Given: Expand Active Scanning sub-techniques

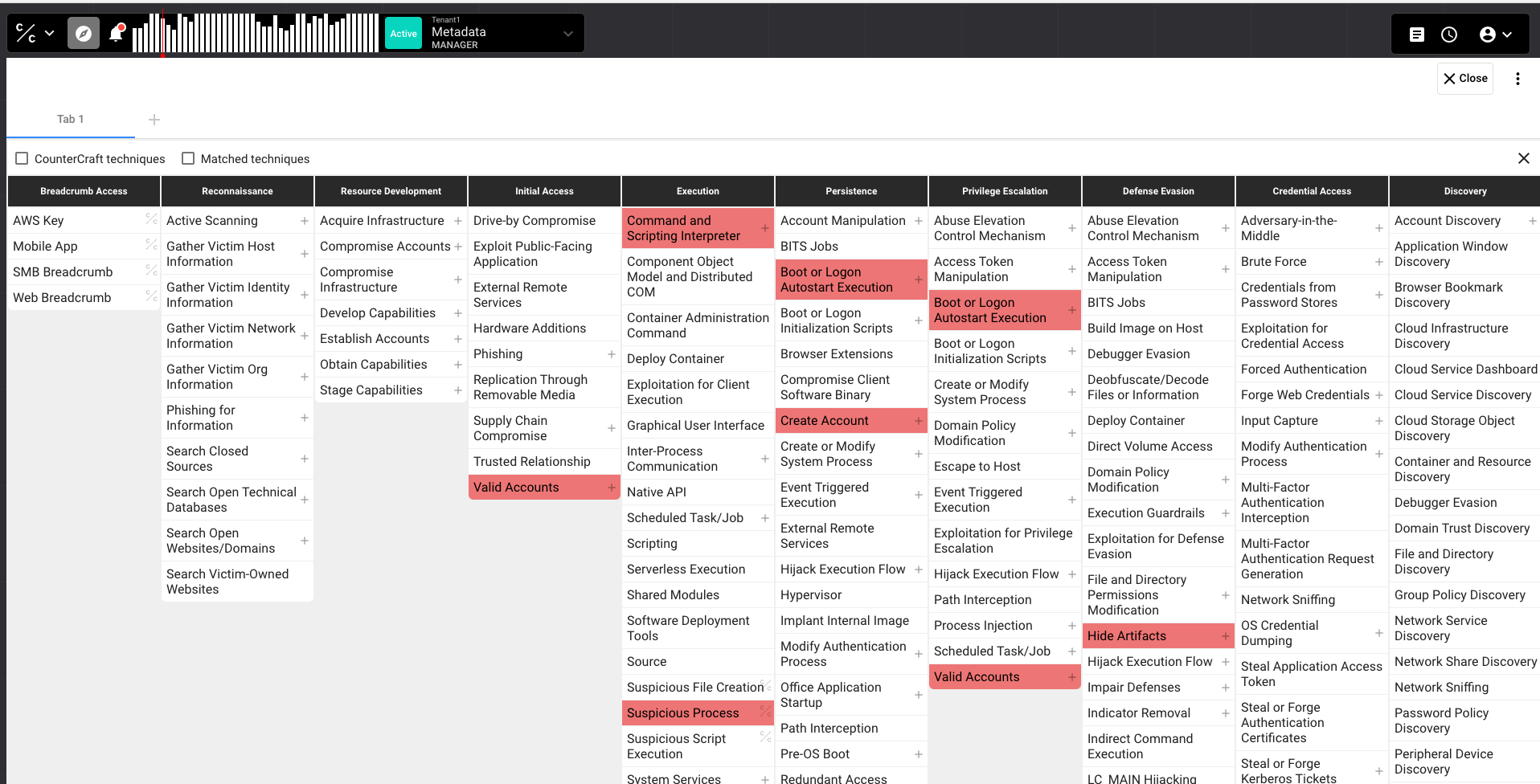Looking at the screenshot, I should click(305, 221).
